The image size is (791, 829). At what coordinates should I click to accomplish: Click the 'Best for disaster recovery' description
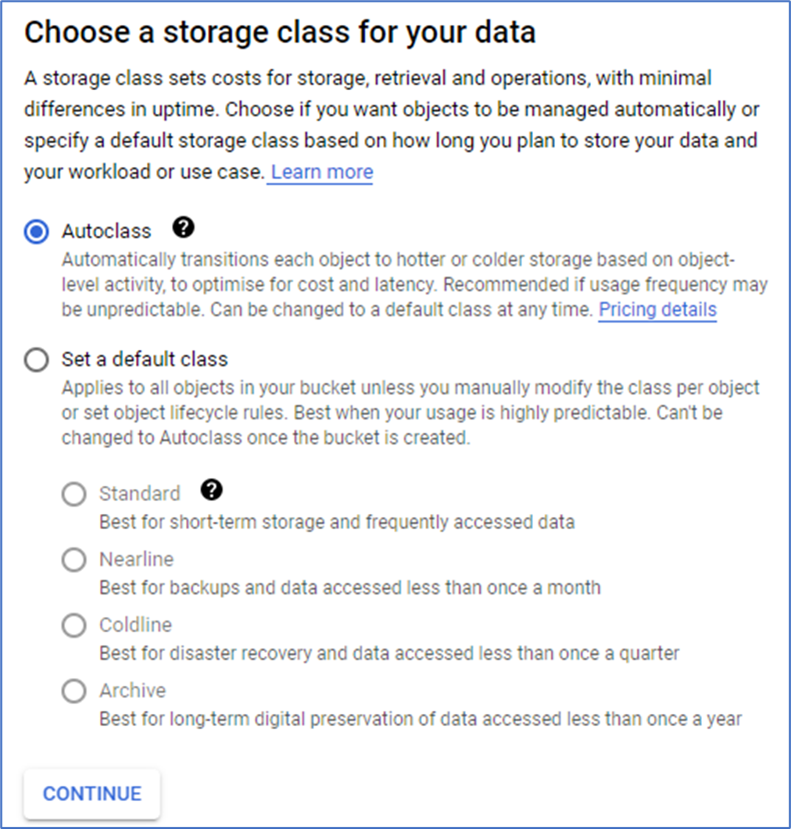[x=389, y=653]
